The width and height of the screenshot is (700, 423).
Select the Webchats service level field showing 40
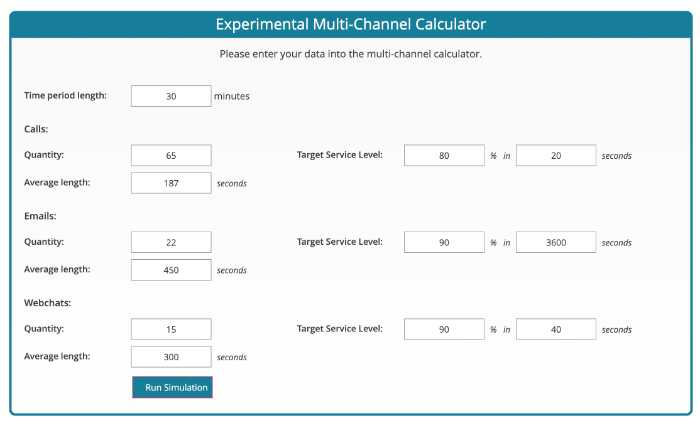[556, 329]
